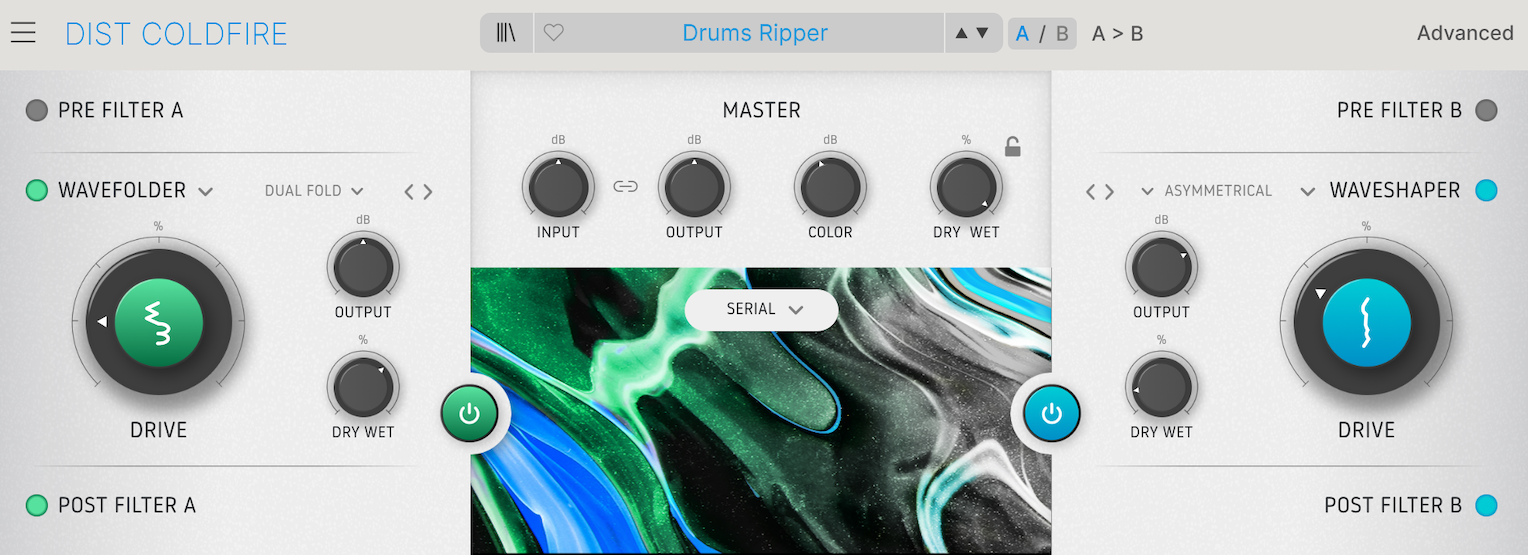
Task: Click the DIST COLDFIRE title
Action: pyautogui.click(x=176, y=34)
